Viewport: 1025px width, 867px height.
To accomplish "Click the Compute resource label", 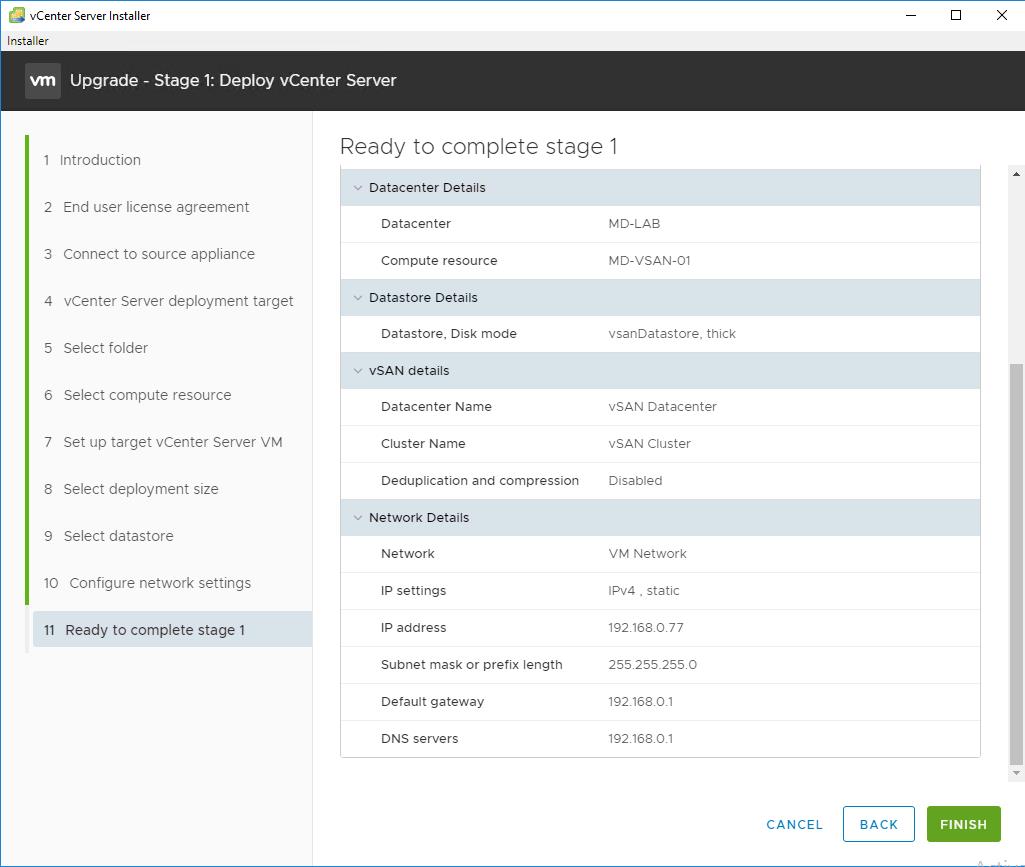I will tap(439, 261).
